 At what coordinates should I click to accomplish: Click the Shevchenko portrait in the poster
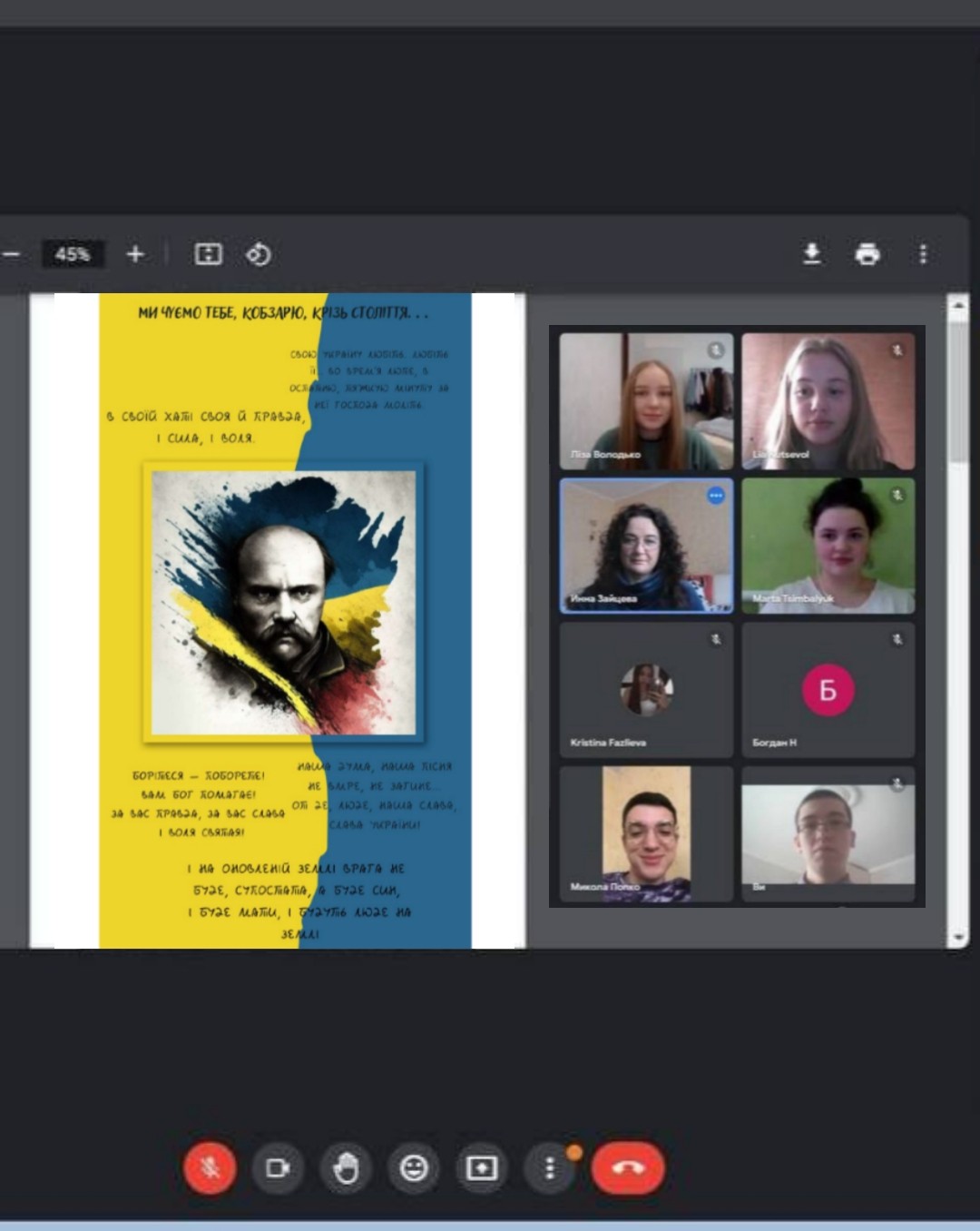pyautogui.click(x=284, y=603)
